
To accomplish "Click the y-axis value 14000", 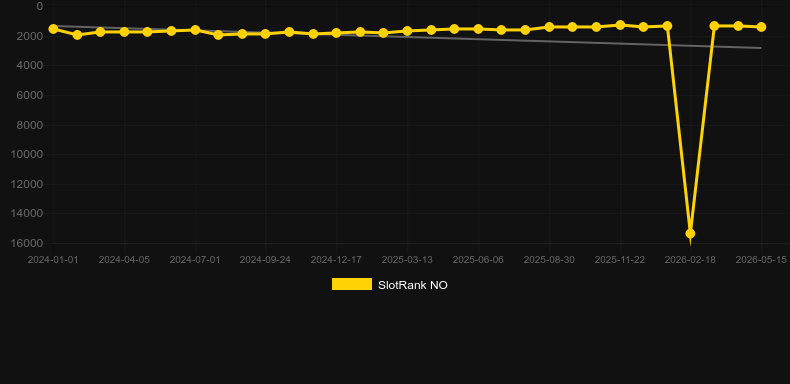I will [x=27, y=214].
